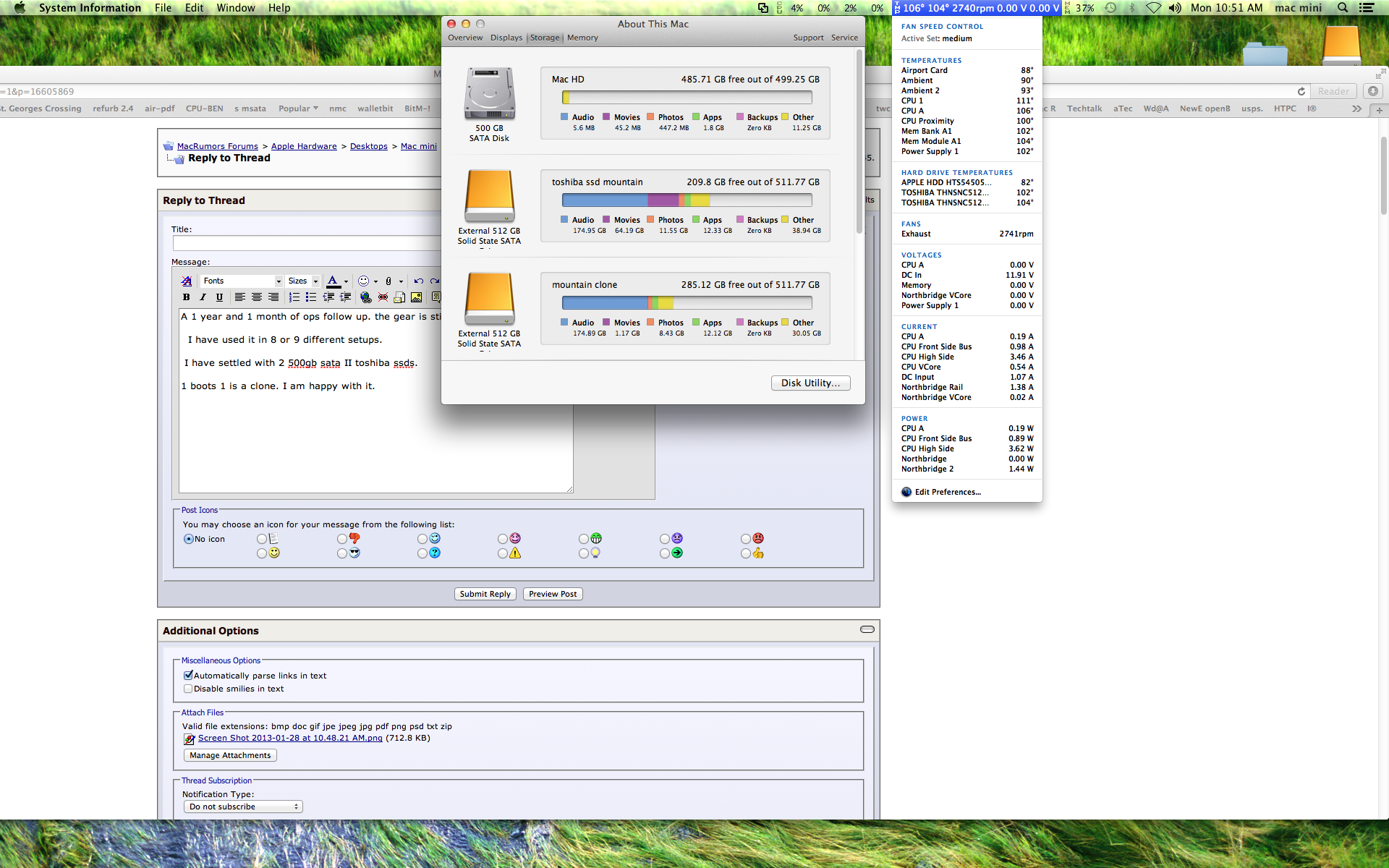Open the Notification Type dropdown
1389x868 pixels.
click(x=243, y=807)
